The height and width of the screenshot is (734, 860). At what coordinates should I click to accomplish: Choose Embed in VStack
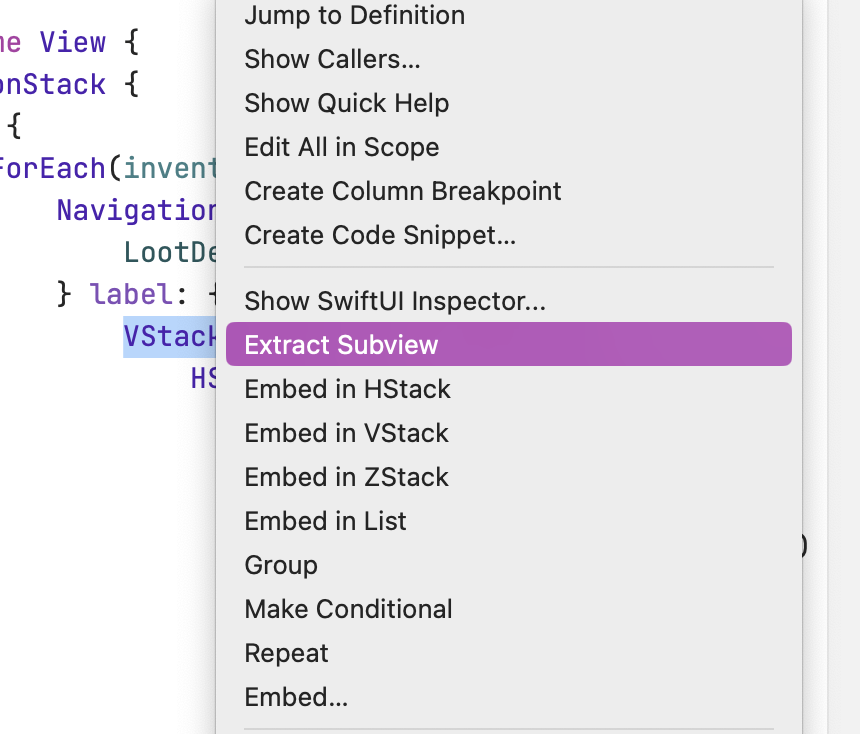coord(346,433)
